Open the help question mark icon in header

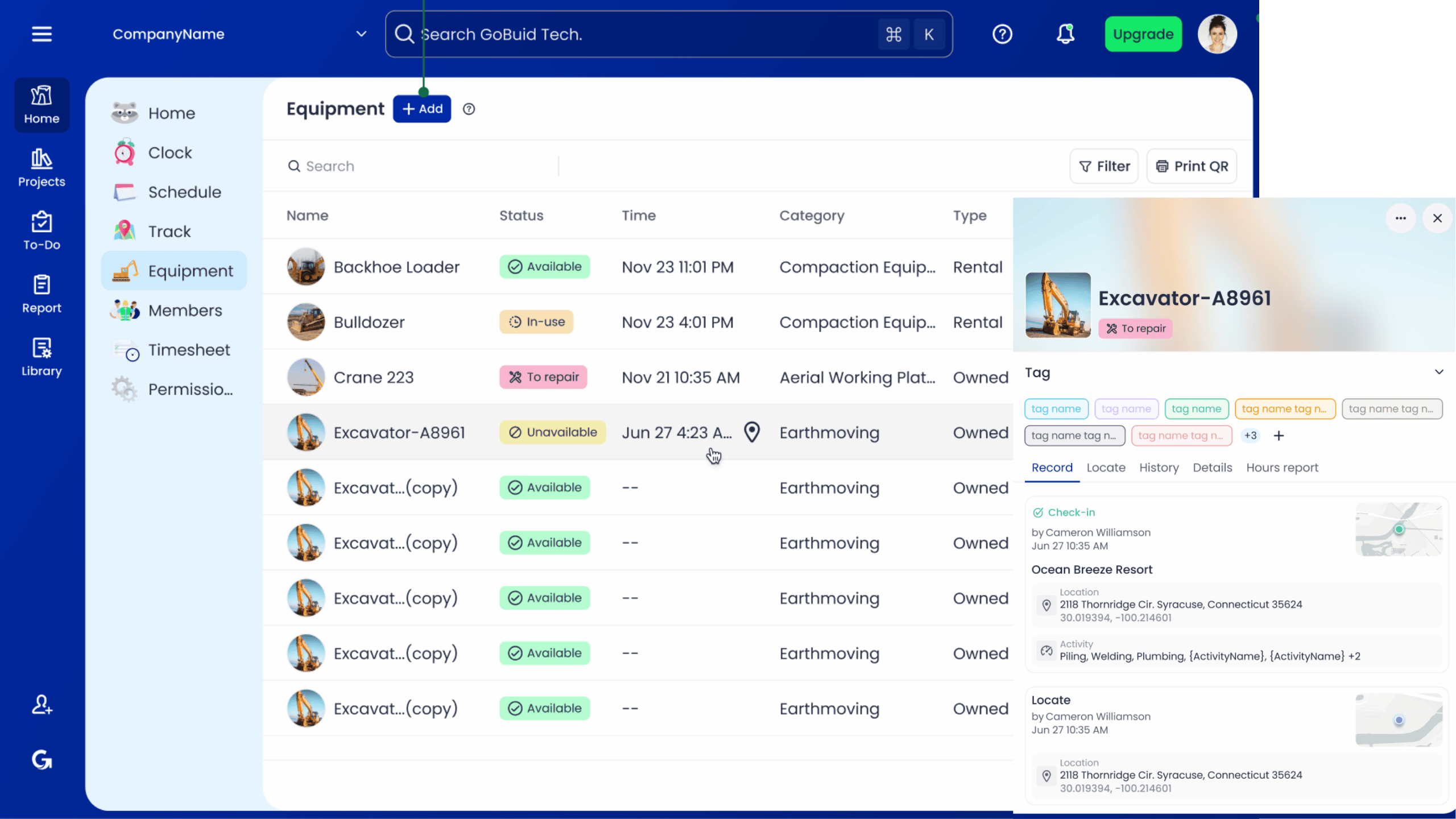(x=1002, y=34)
